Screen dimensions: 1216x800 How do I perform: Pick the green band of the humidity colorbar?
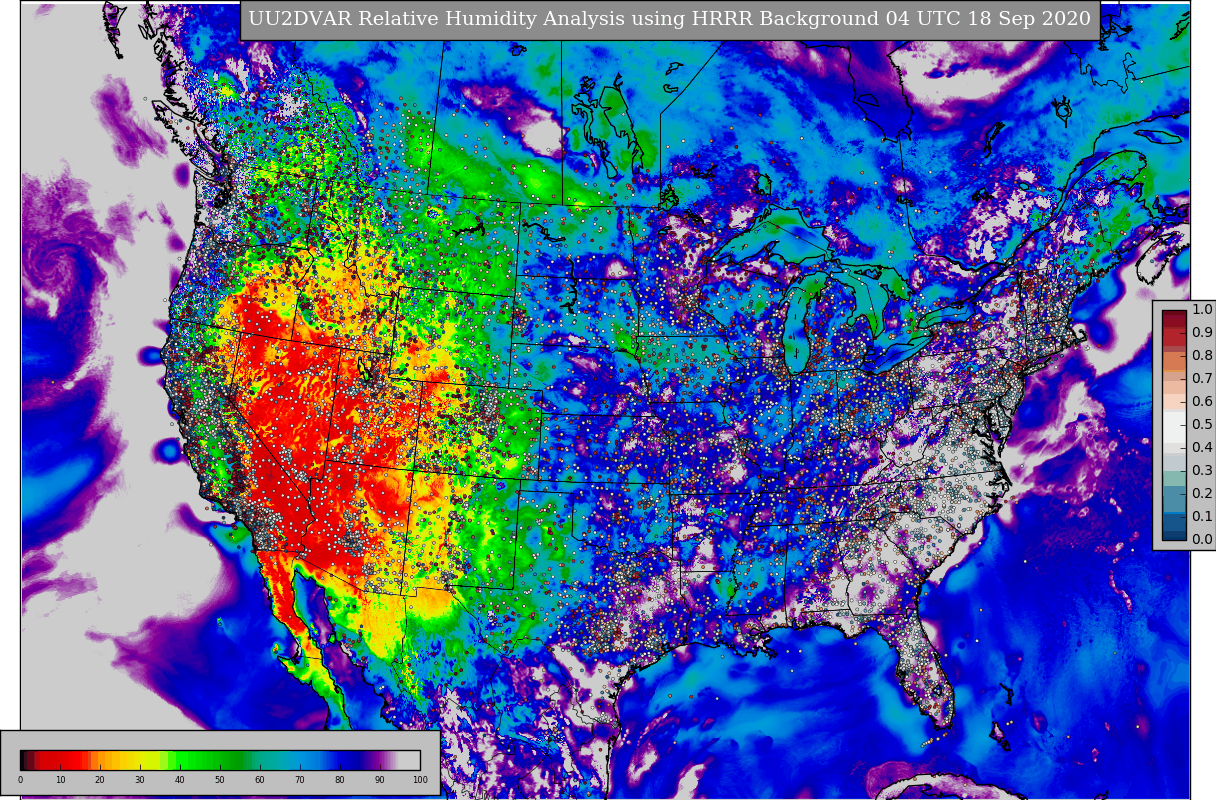coord(210,760)
